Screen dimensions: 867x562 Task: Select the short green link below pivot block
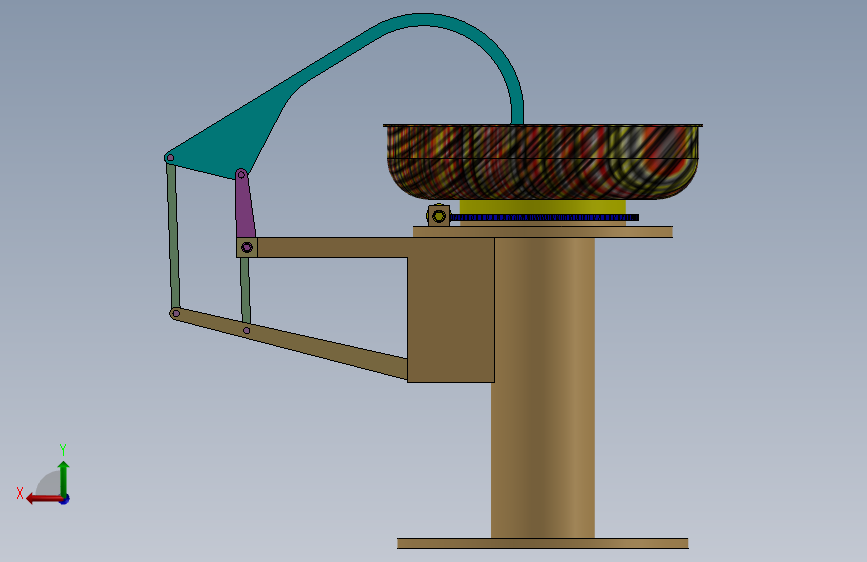pyautogui.click(x=246, y=290)
